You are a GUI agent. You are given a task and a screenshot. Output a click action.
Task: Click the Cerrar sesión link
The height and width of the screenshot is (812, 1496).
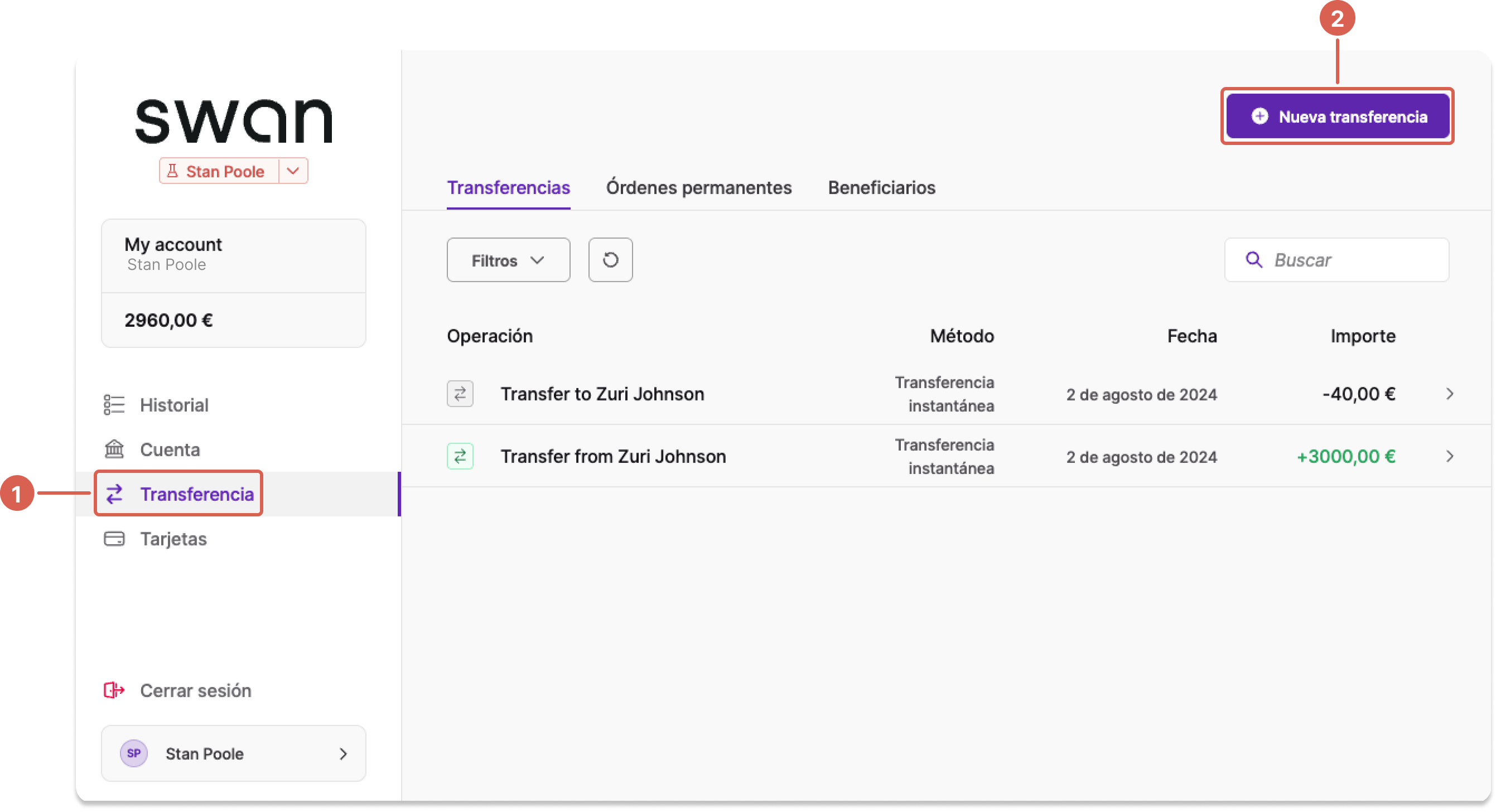[196, 690]
